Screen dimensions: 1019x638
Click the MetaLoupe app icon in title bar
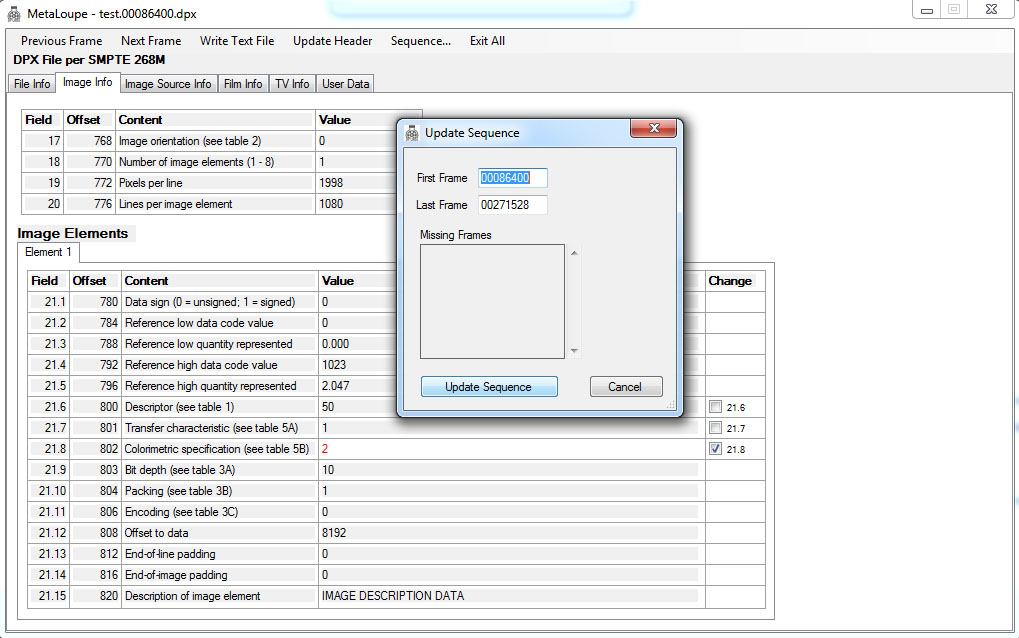[15, 13]
